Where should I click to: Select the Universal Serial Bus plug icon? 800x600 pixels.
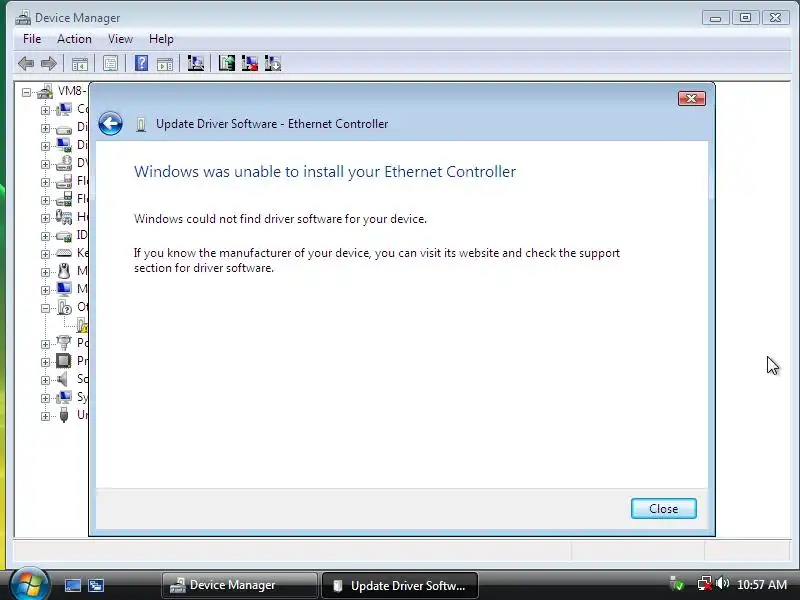tap(64, 415)
